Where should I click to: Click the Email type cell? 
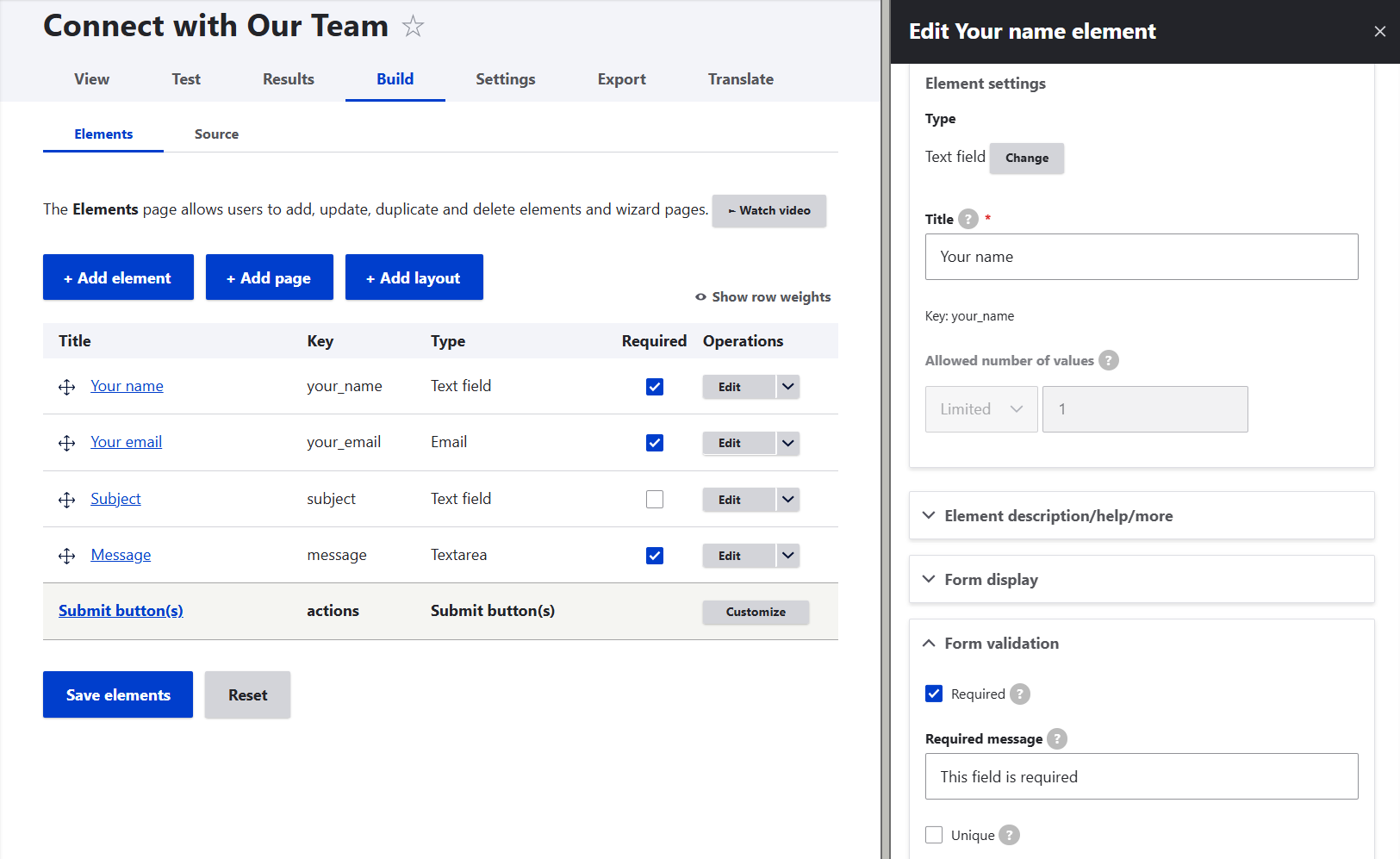pyautogui.click(x=449, y=442)
